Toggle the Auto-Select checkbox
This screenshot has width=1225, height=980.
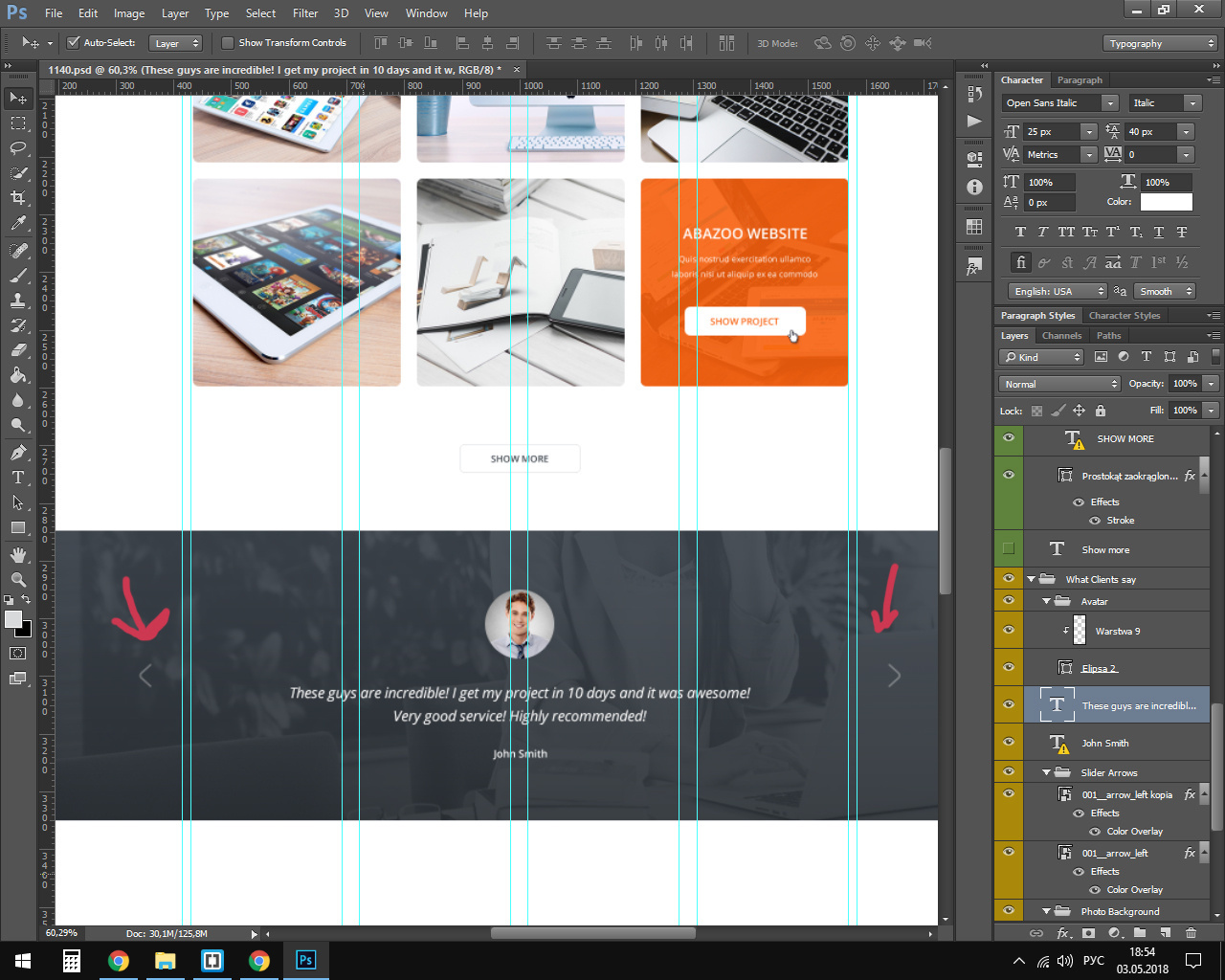[x=73, y=42]
